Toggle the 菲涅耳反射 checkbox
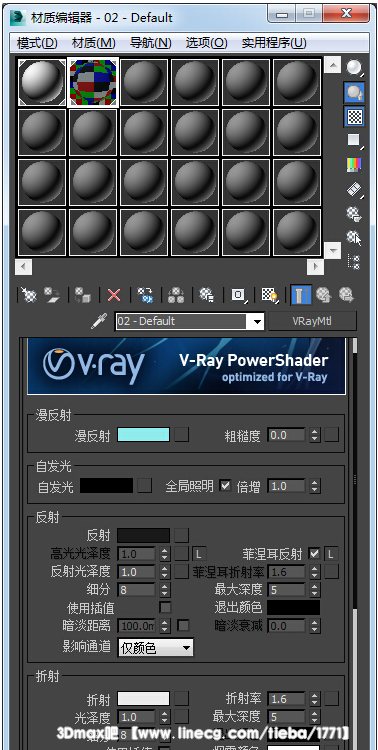This screenshot has height=750, width=378. click(x=314, y=554)
